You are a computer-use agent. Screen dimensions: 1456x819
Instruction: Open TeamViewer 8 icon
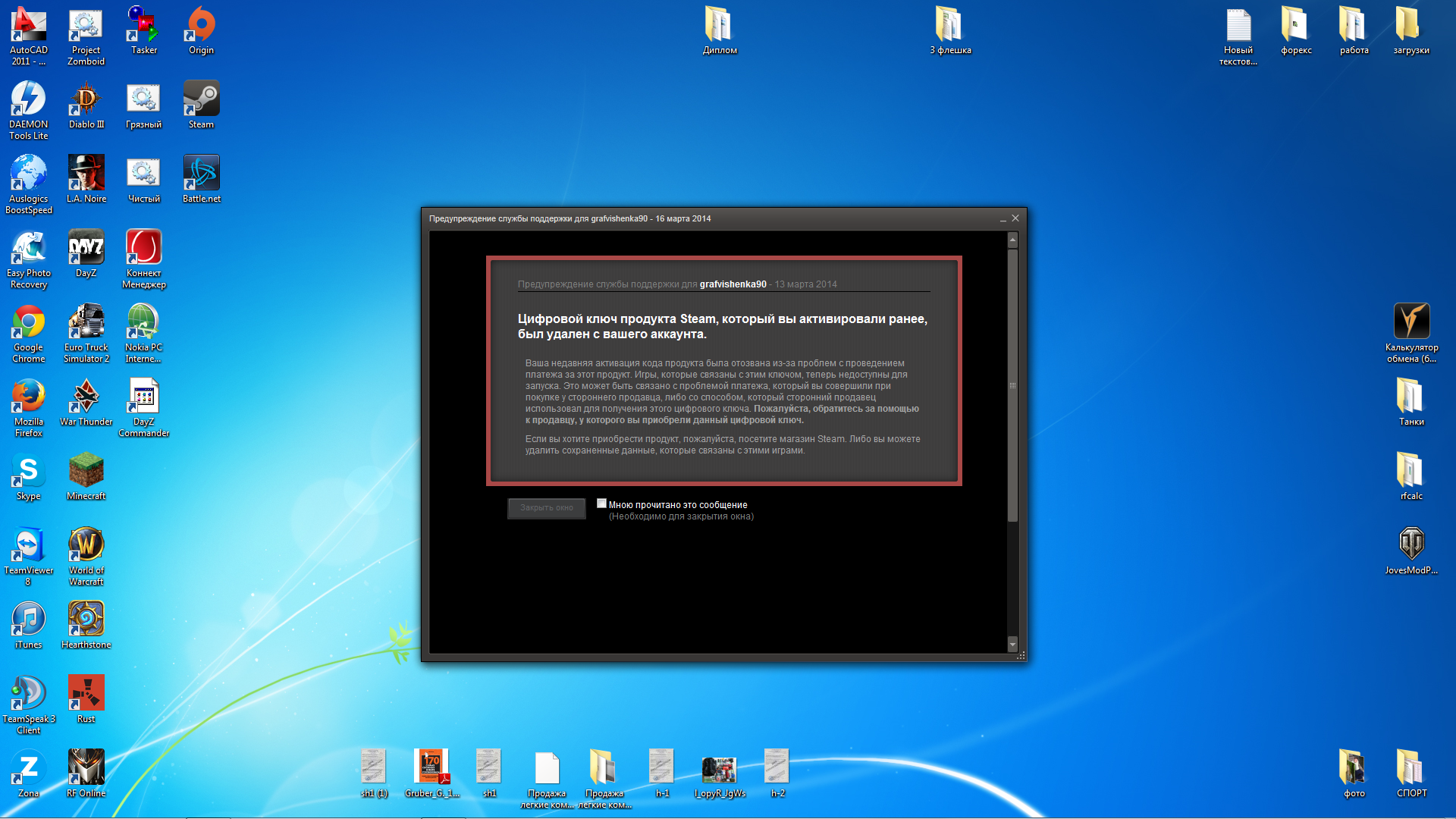(29, 556)
